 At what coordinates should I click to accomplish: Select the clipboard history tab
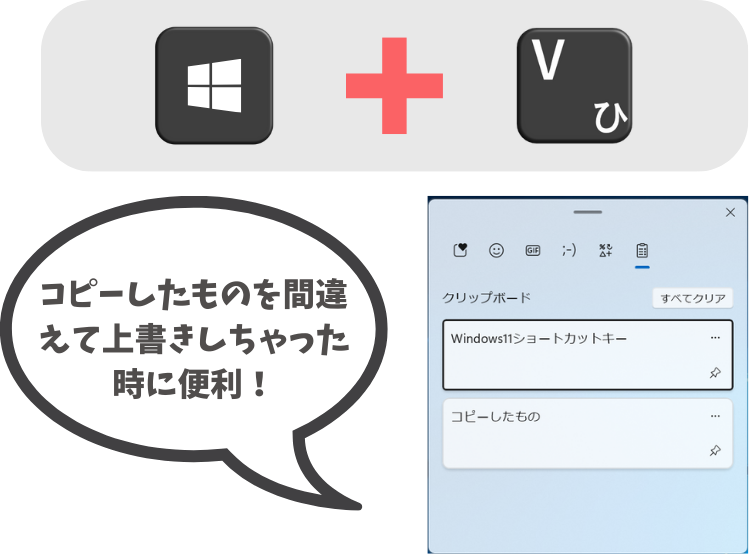coord(642,250)
